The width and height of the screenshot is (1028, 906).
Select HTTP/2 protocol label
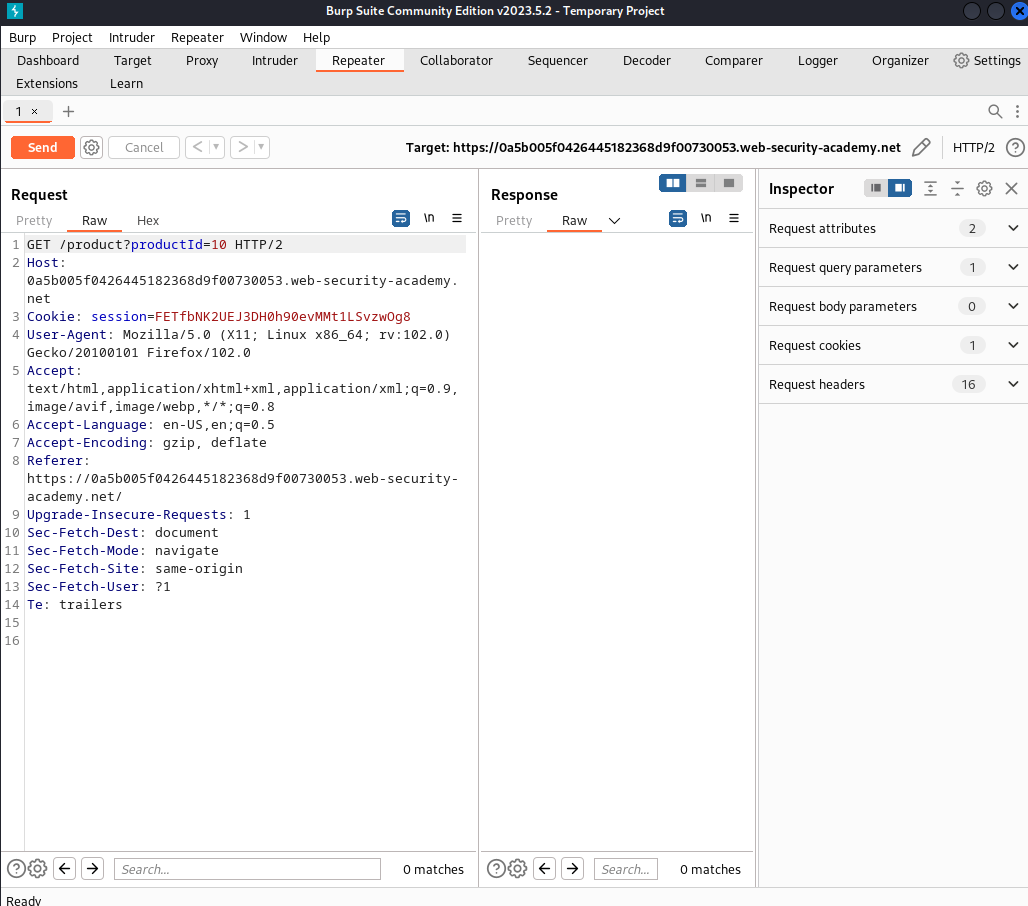pyautogui.click(x=974, y=148)
